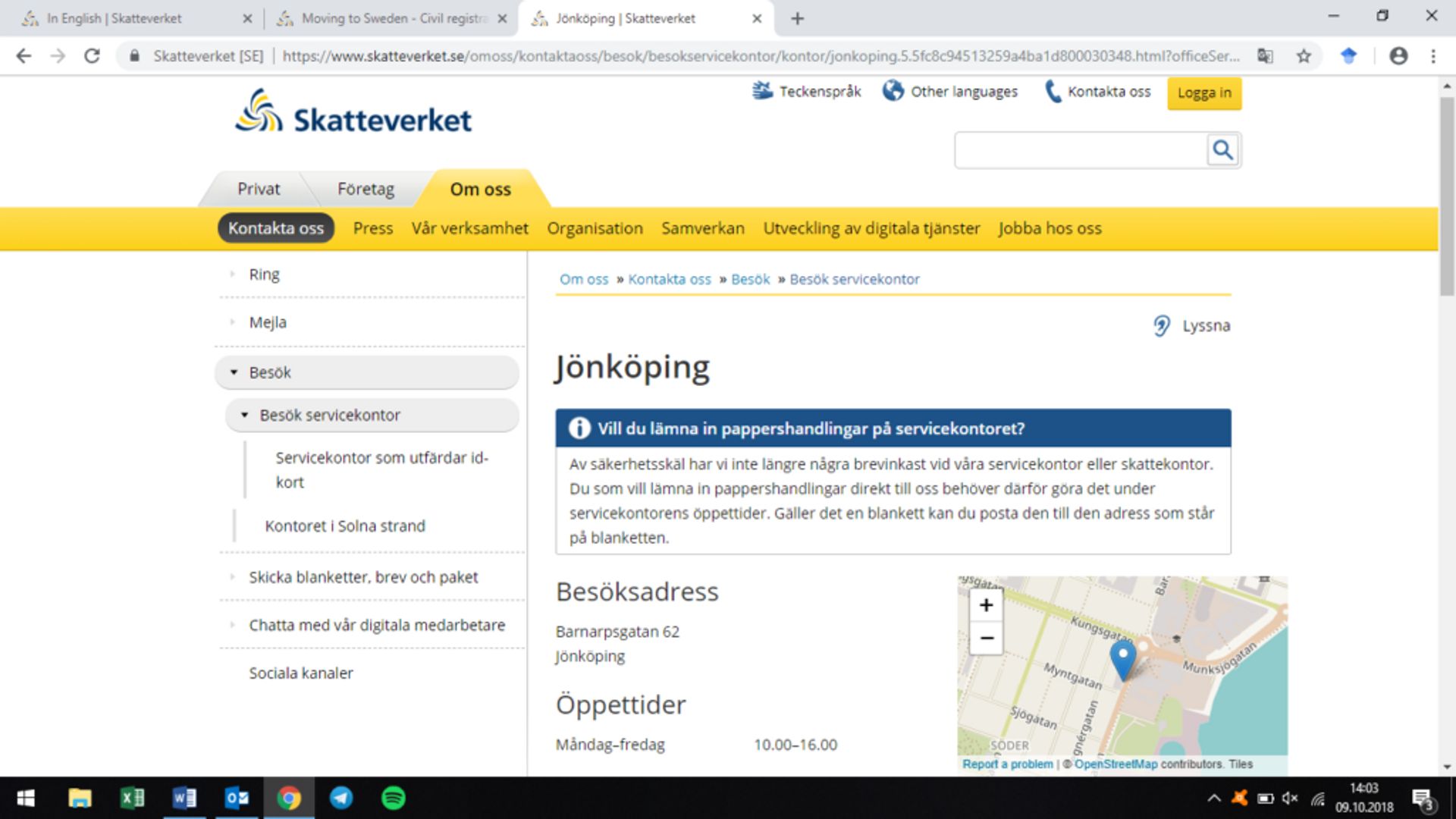This screenshot has width=1456, height=819.
Task: Bookmark page with star icon
Action: point(1304,55)
